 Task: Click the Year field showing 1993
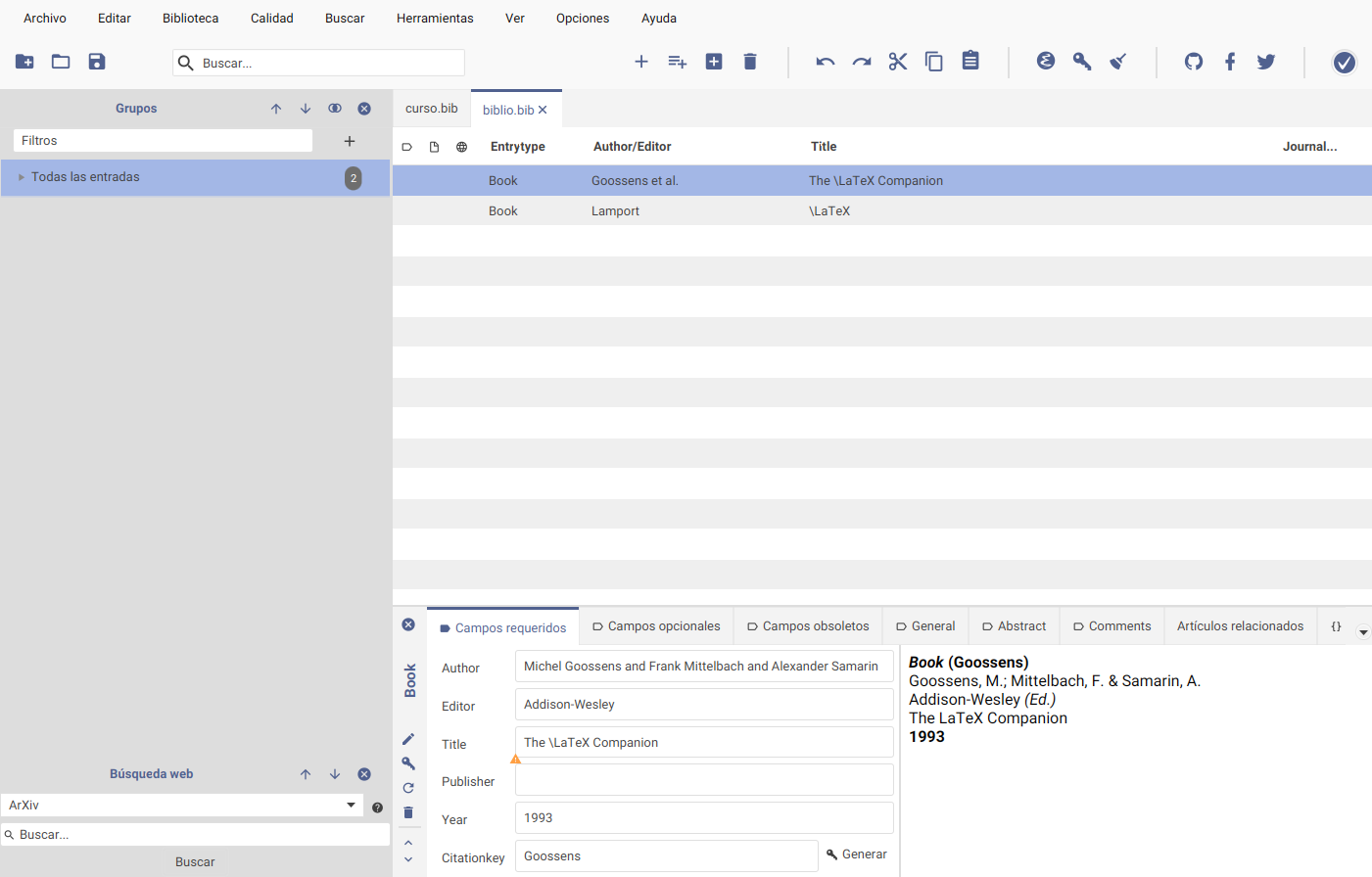click(x=704, y=818)
